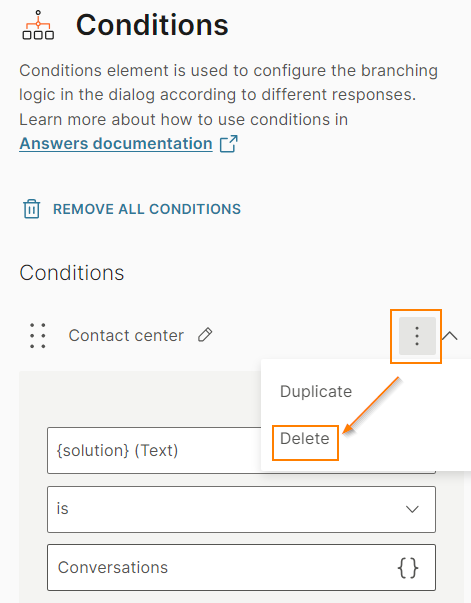Click REMOVE ALL CONDITIONS
471x603 pixels.
click(x=147, y=209)
